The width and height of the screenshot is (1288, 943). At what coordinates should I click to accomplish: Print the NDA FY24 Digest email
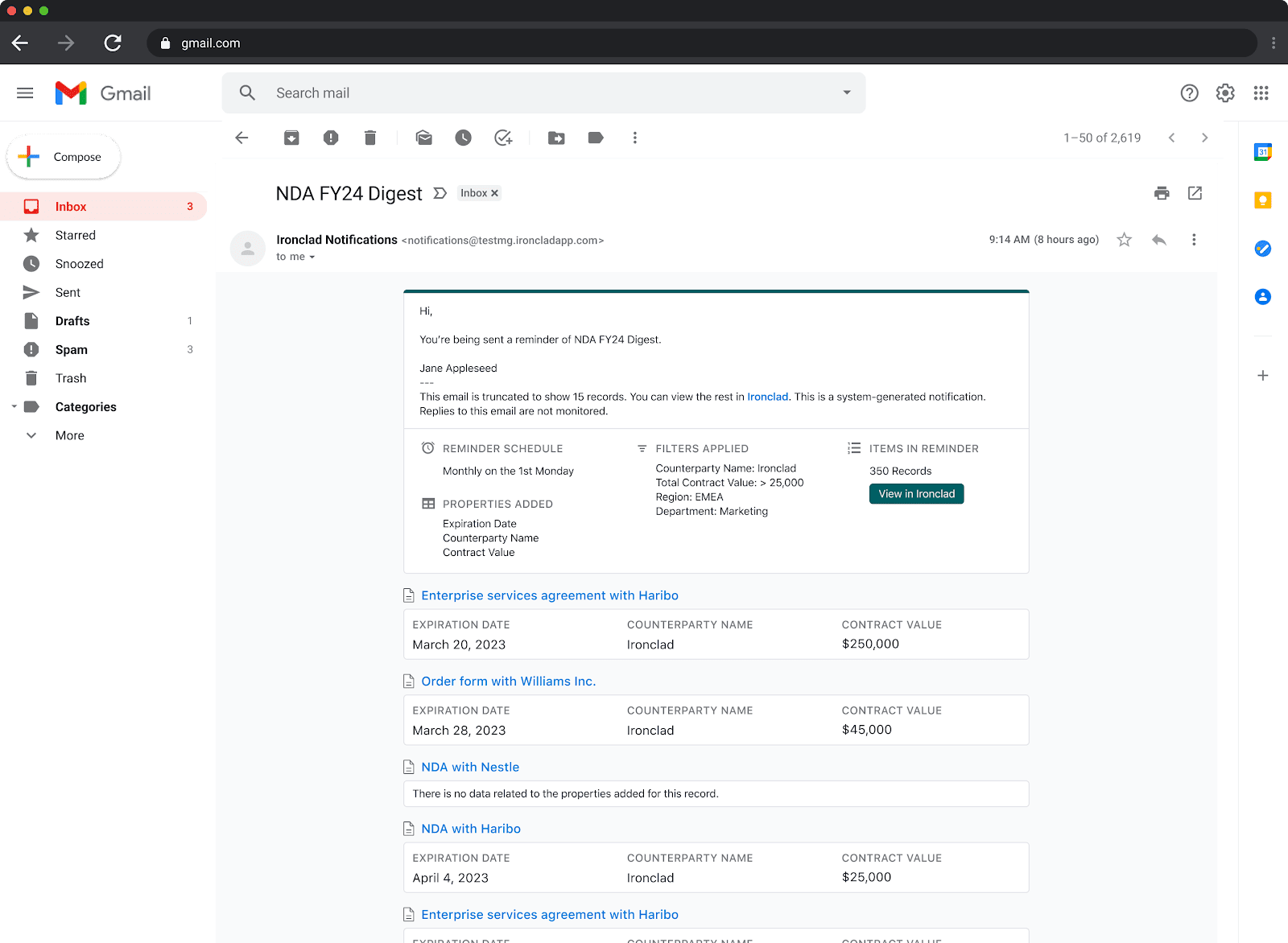(1162, 193)
